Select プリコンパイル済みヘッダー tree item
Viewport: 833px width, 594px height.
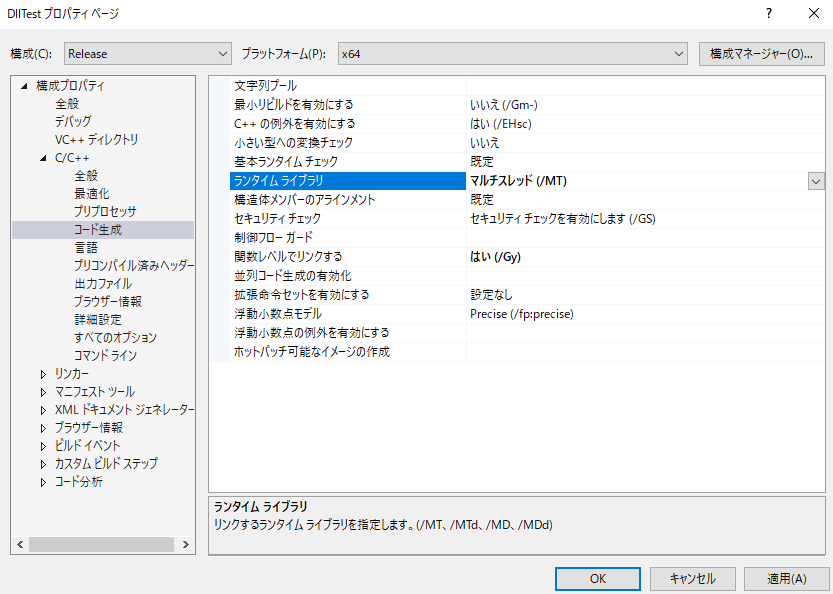point(134,265)
